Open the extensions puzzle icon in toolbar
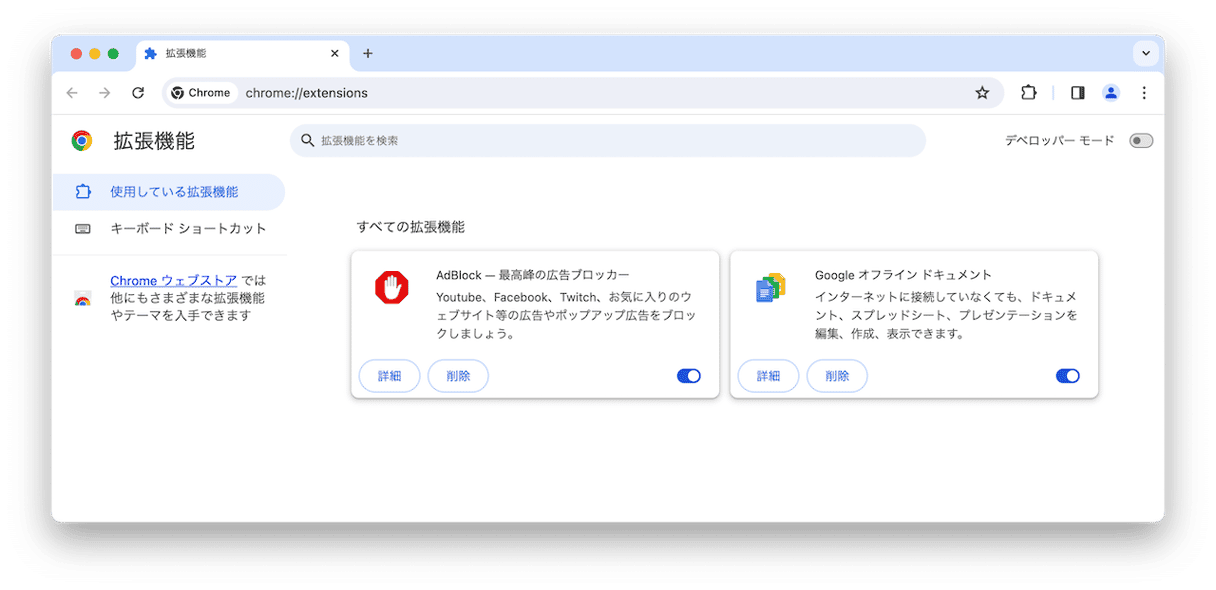 pyautogui.click(x=1028, y=93)
